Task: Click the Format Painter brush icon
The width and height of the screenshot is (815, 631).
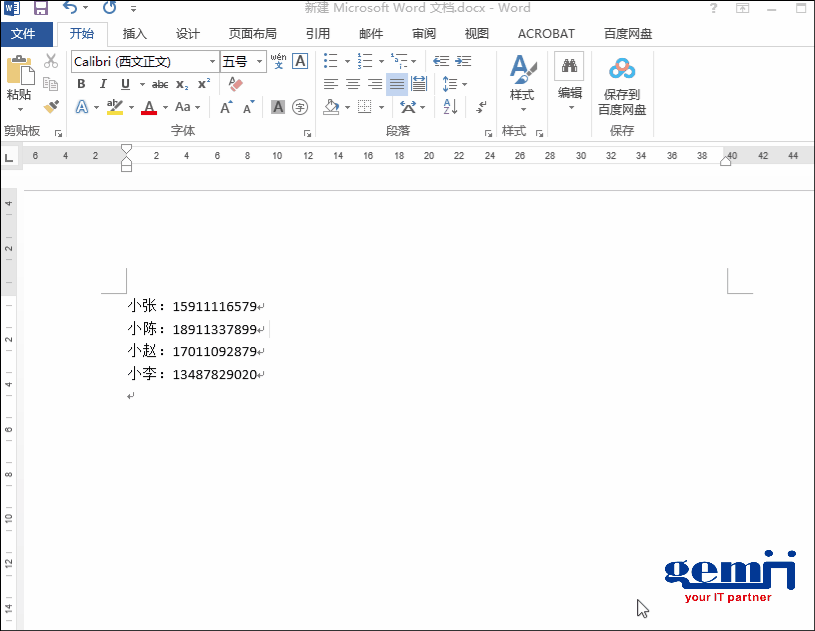Action: pos(51,107)
